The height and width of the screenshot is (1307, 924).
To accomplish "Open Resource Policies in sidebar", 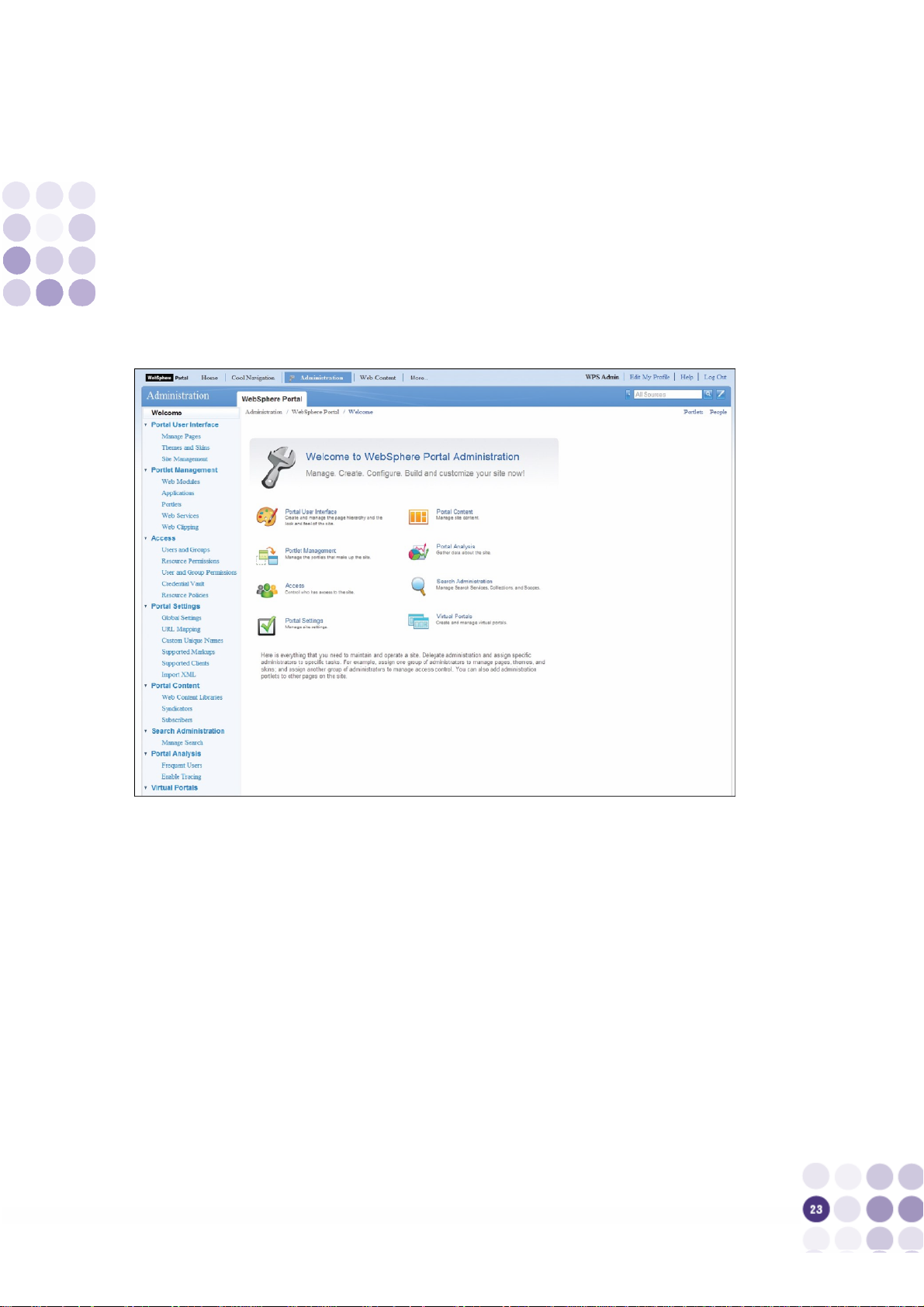I will click(x=185, y=596).
